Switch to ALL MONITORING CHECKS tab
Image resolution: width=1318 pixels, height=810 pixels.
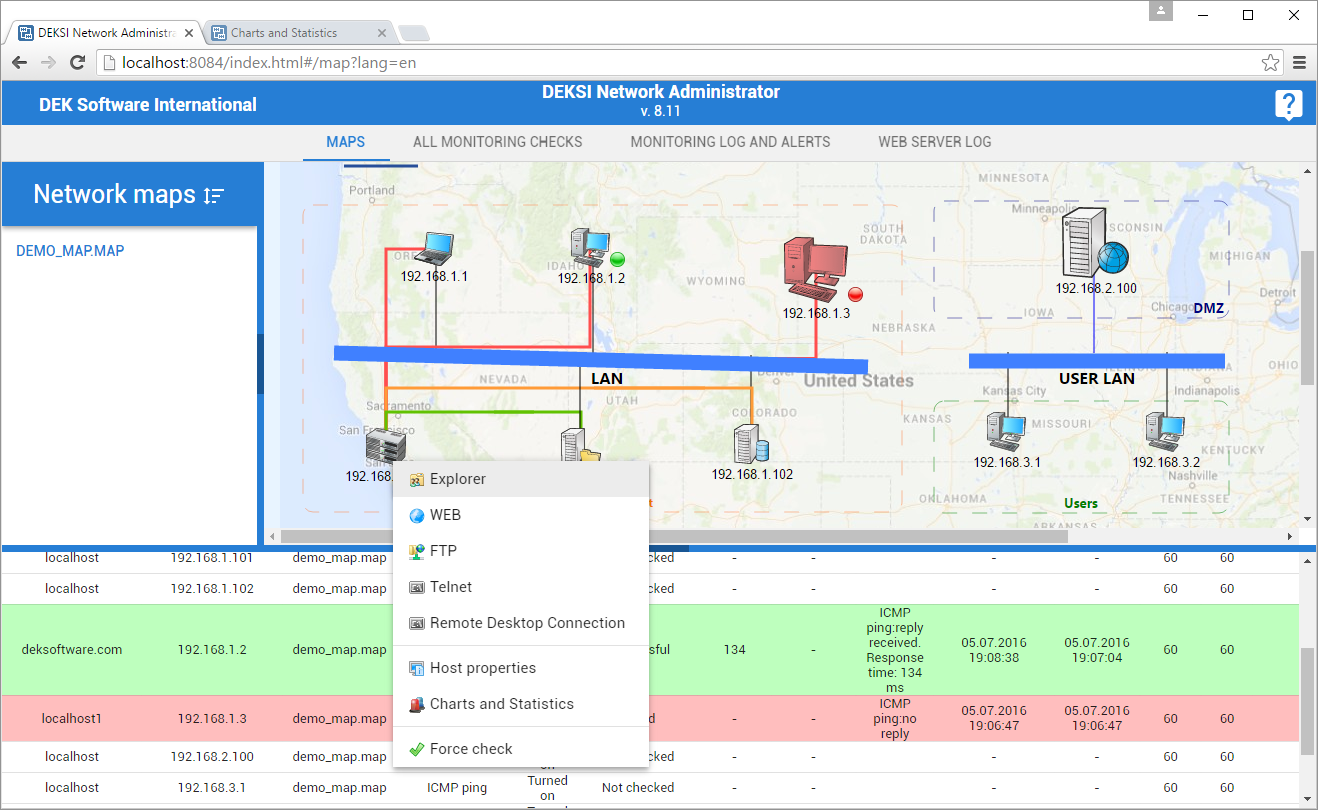coord(497,142)
